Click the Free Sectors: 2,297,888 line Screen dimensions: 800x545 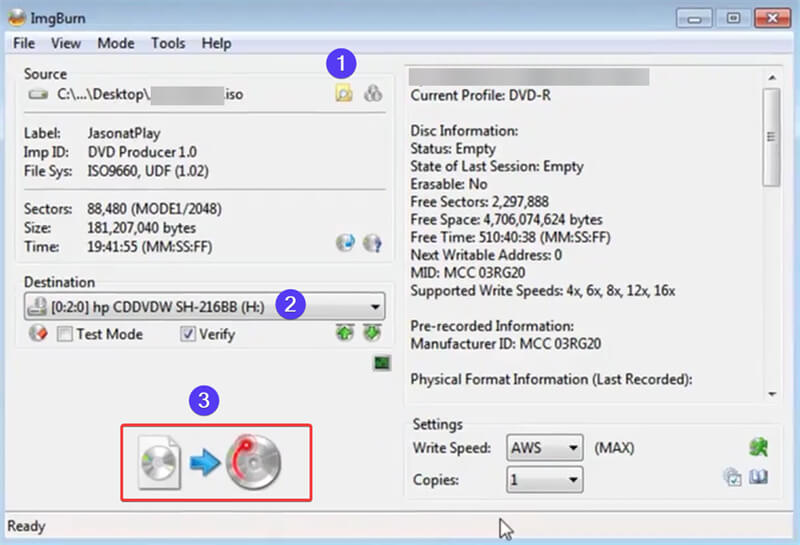(x=480, y=202)
